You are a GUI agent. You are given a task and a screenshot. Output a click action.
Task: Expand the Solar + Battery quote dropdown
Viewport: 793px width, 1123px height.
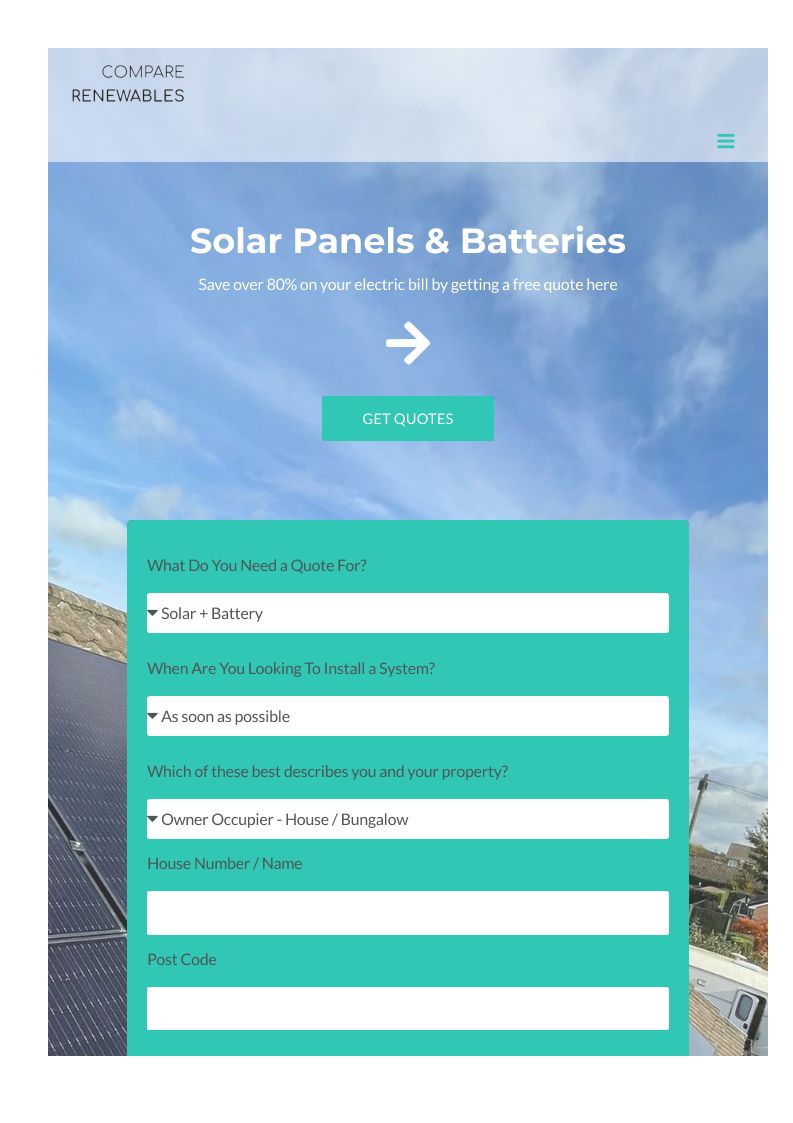(408, 613)
